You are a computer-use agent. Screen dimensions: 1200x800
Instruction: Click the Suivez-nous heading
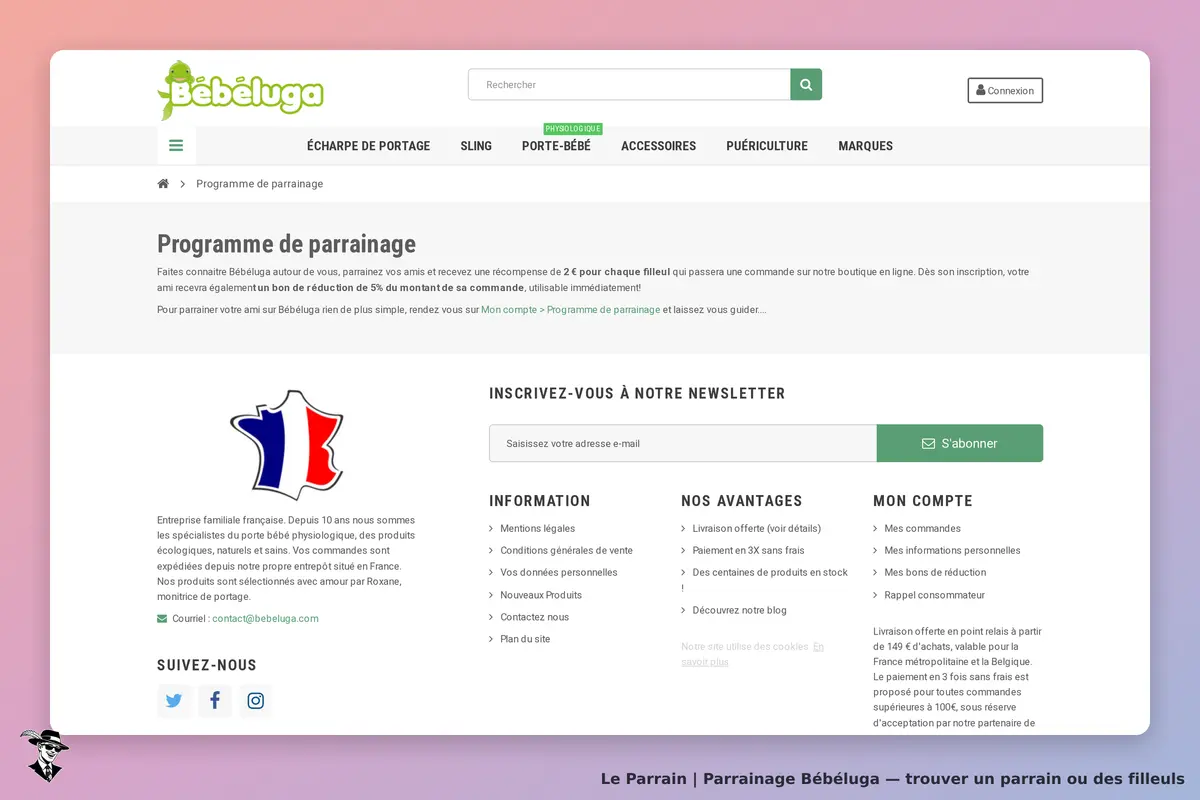click(x=207, y=665)
